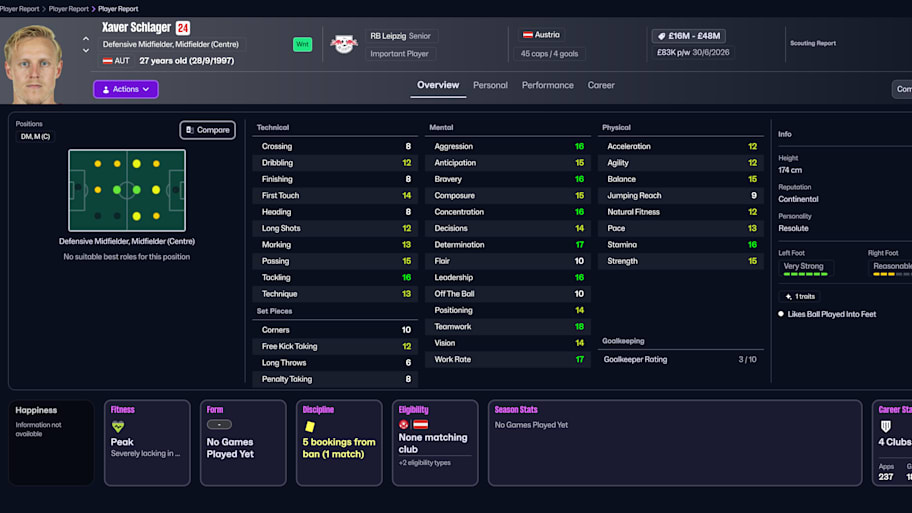Click the Career Stats shield icon
The image size is (912, 513).
(886, 426)
